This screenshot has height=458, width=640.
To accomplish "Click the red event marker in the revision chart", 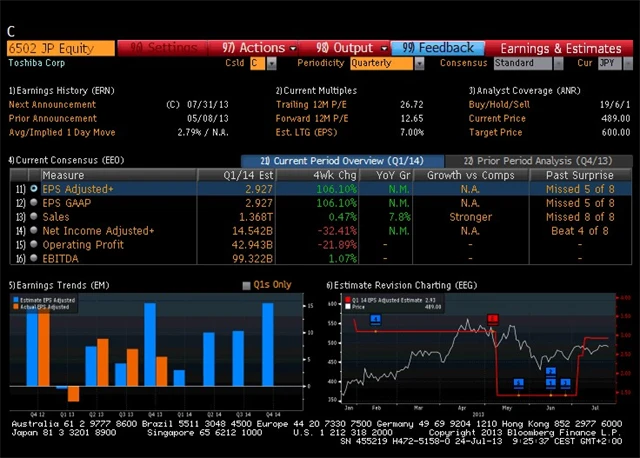I will 493,319.
